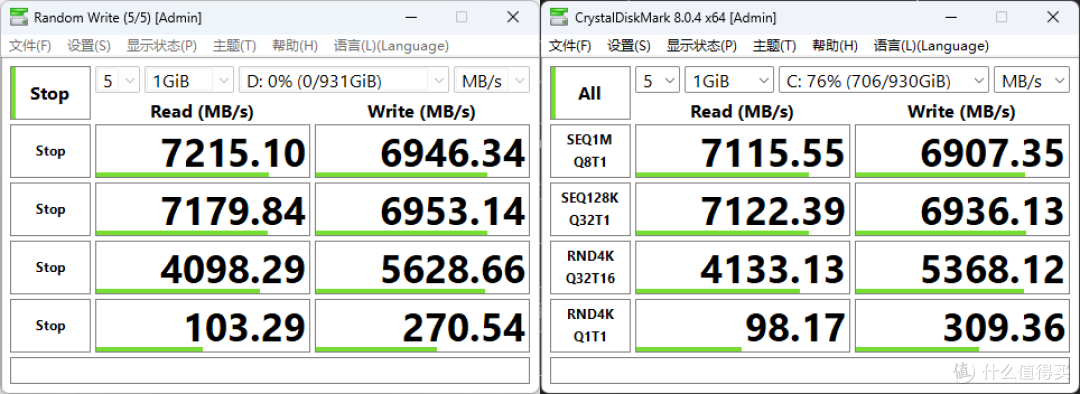This screenshot has width=1080, height=394.
Task: Close the Random Write window
Action: [x=512, y=17]
